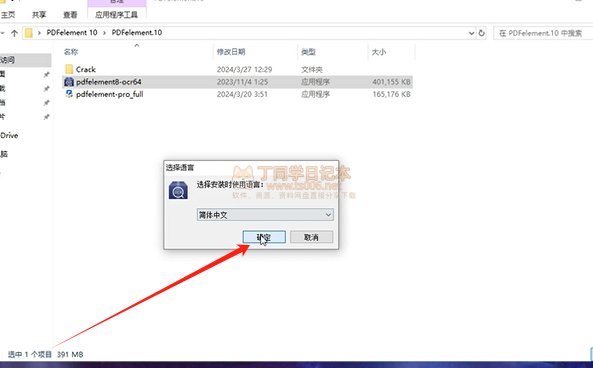
Task: Sort files by 大小 column header
Action: coord(379,52)
